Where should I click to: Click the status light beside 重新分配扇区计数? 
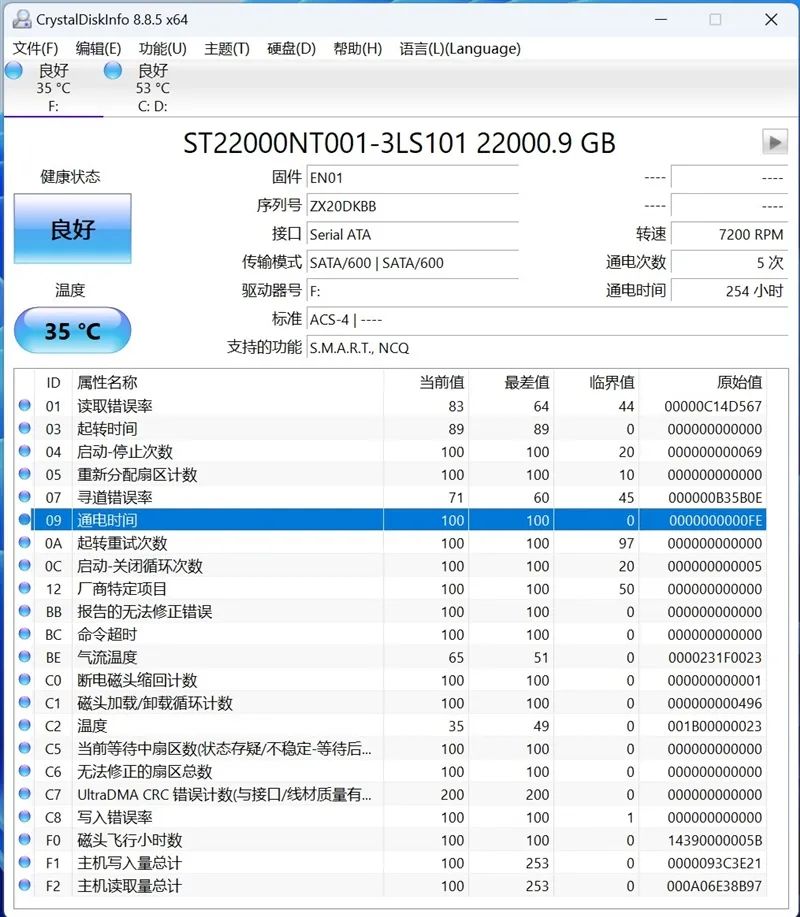pyautogui.click(x=24, y=474)
